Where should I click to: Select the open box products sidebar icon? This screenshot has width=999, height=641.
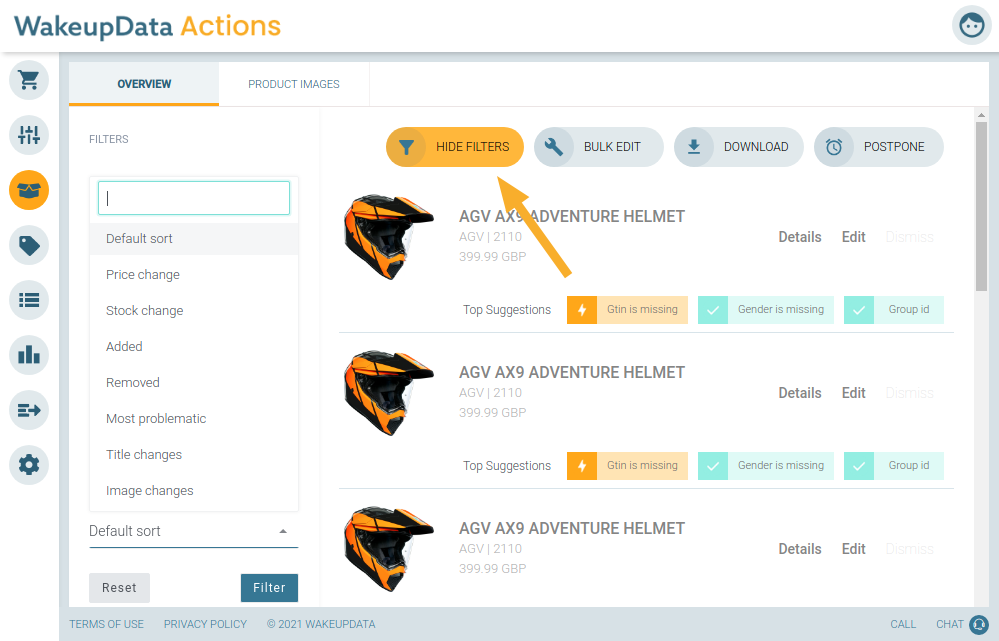[29, 190]
